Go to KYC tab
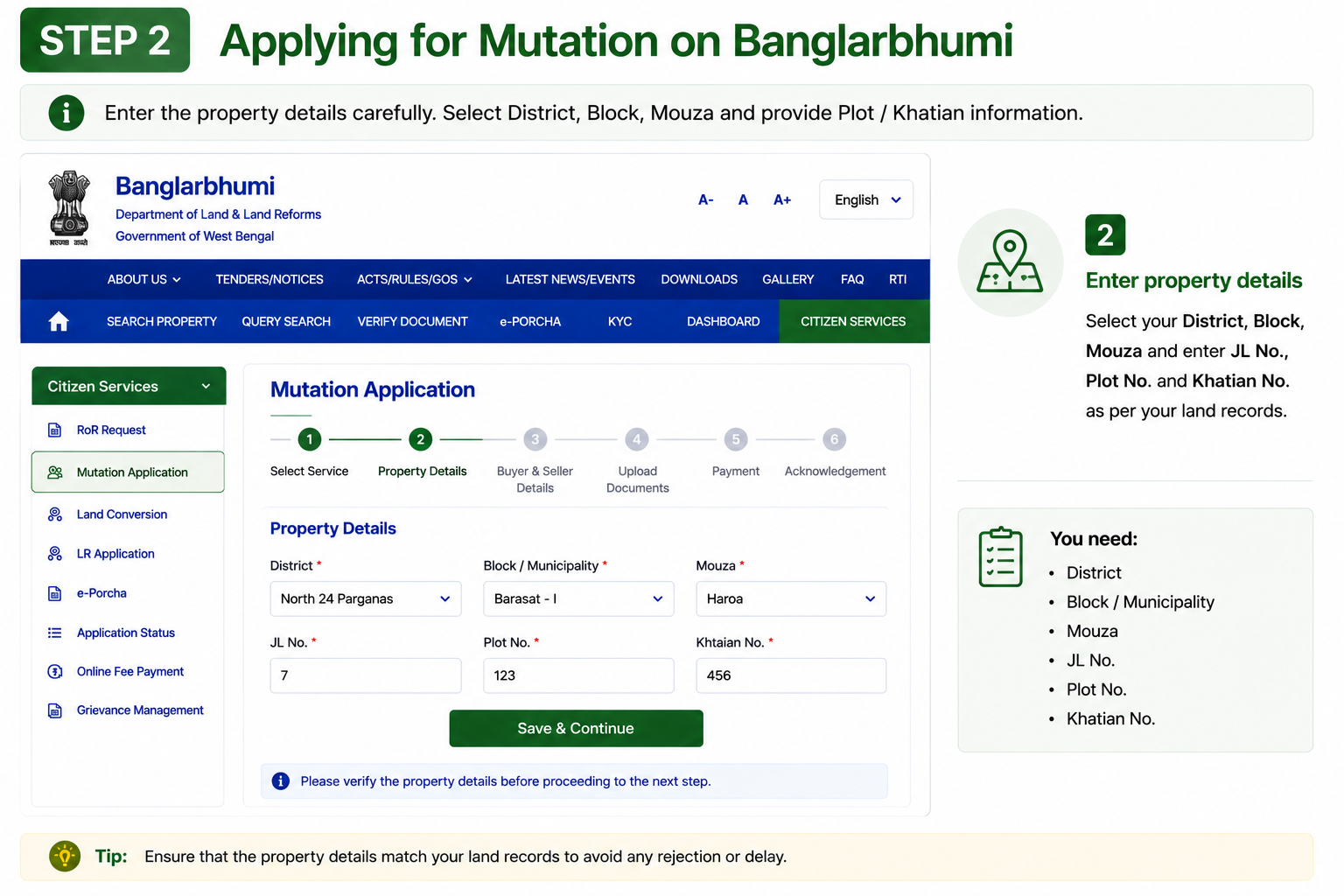This screenshot has height=896, width=1344. pyautogui.click(x=620, y=322)
